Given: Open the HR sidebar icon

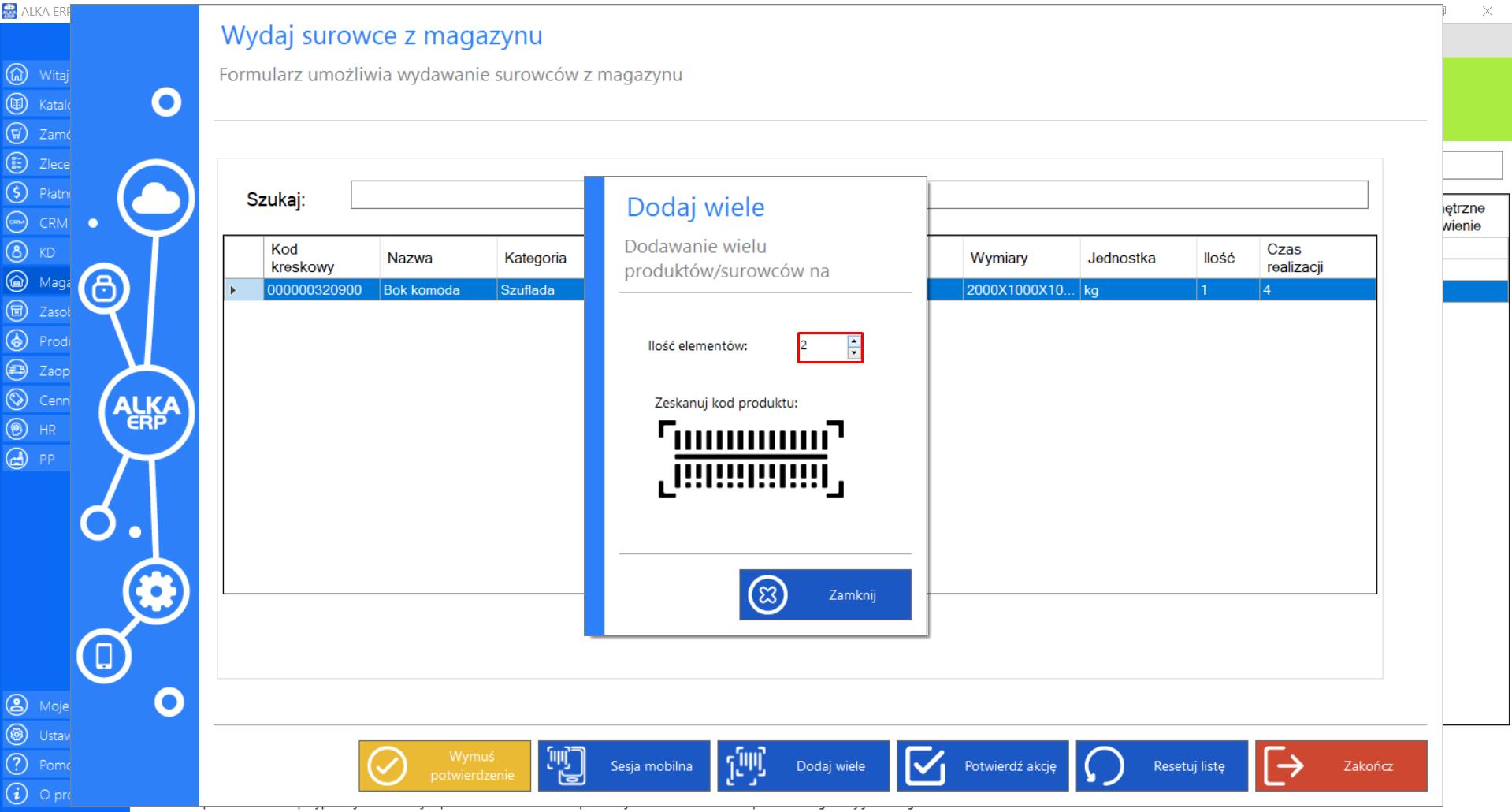Looking at the screenshot, I should click(17, 429).
